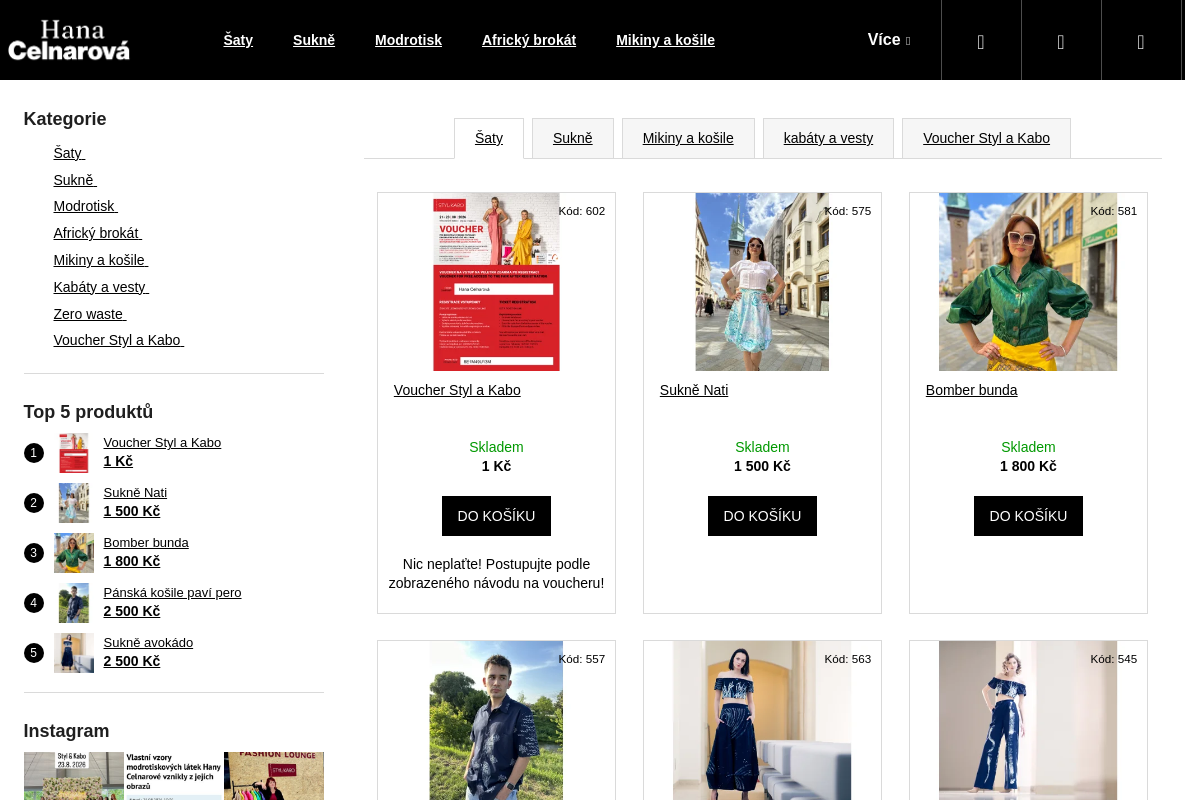Open Top 5 thumbnail of Bomber bunda
The image size is (1200, 800).
(x=74, y=553)
